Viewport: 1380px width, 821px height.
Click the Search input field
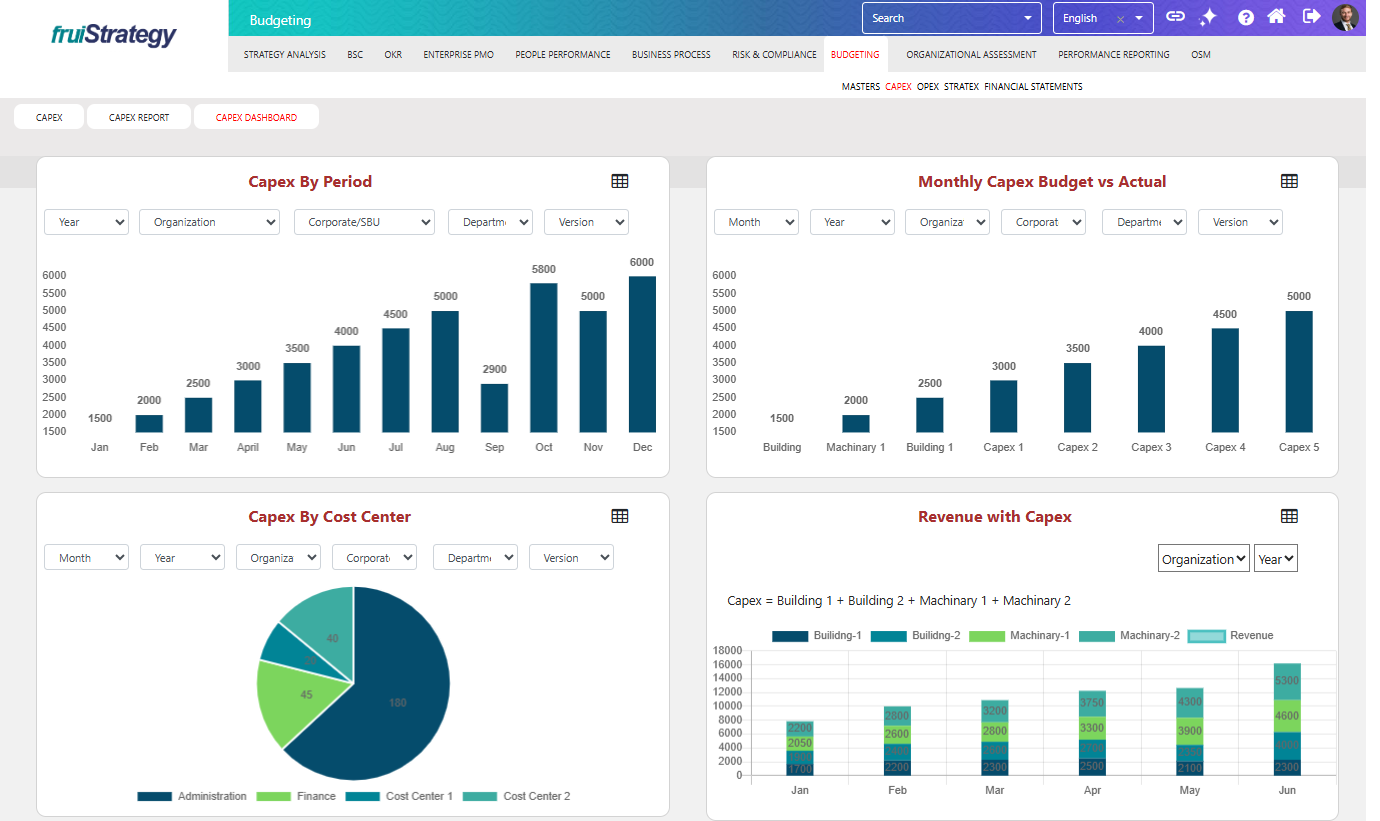(940, 18)
